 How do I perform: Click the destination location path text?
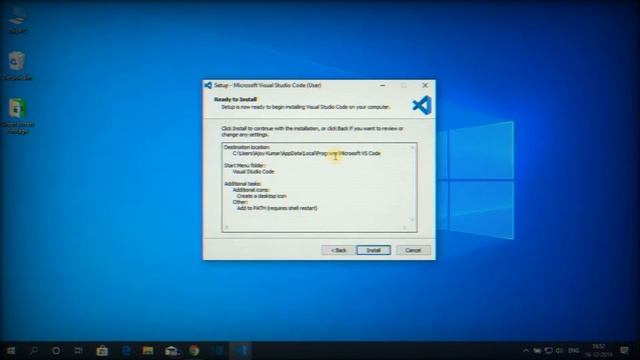[x=307, y=153]
